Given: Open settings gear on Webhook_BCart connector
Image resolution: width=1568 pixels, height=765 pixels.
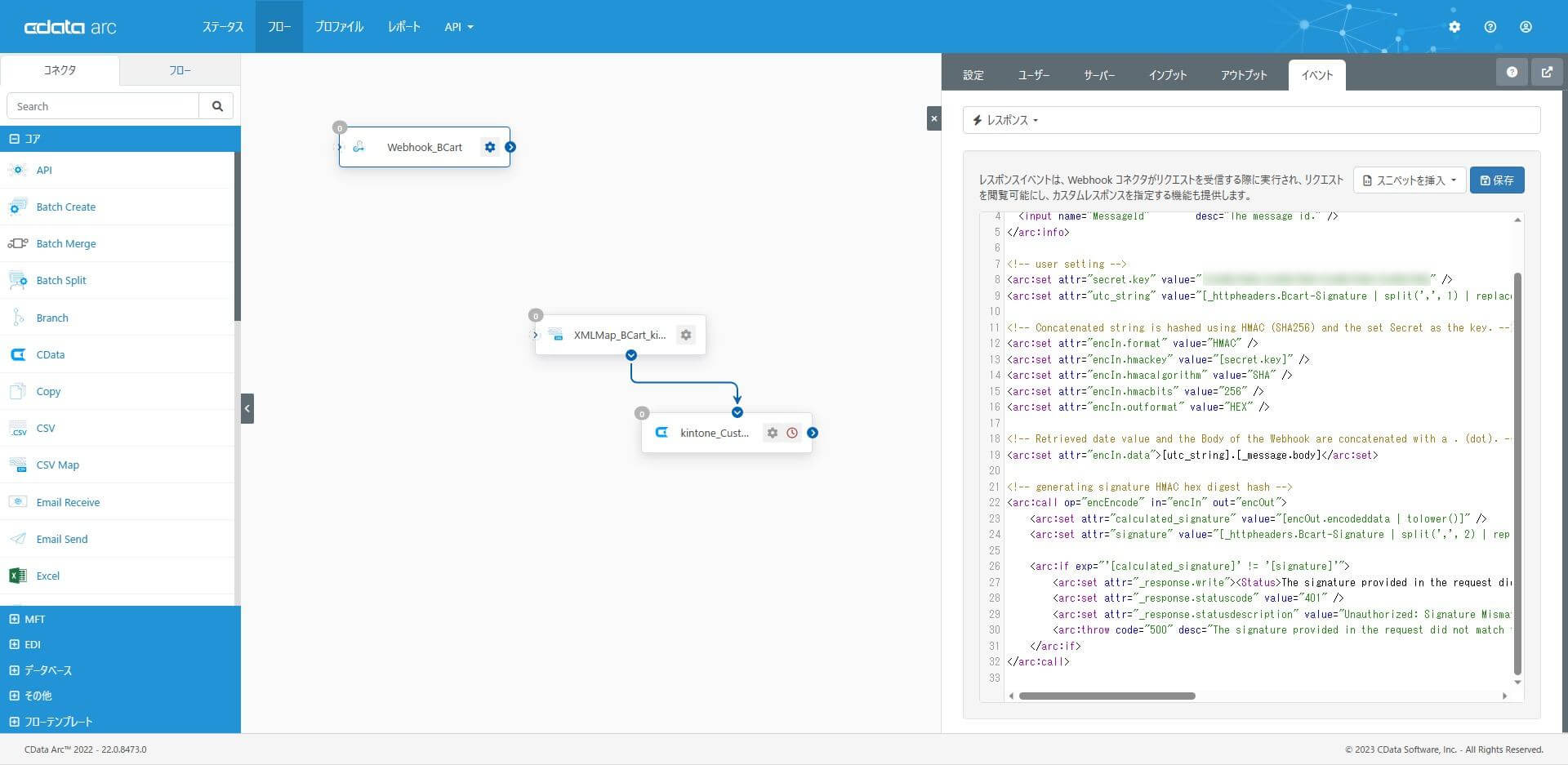Looking at the screenshot, I should tap(490, 147).
